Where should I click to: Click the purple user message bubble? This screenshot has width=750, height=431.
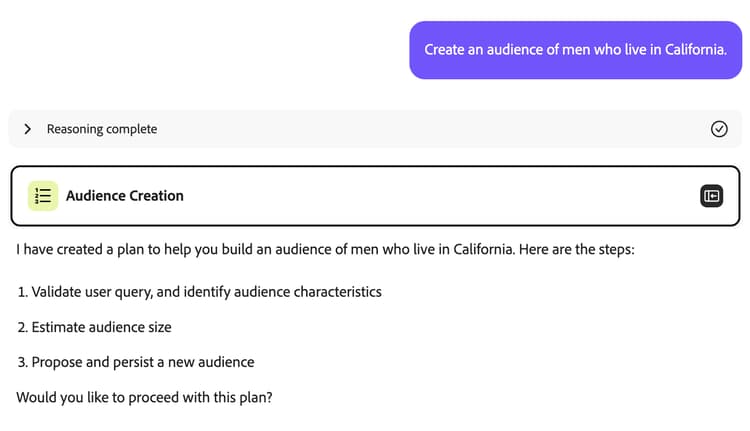[575, 49]
